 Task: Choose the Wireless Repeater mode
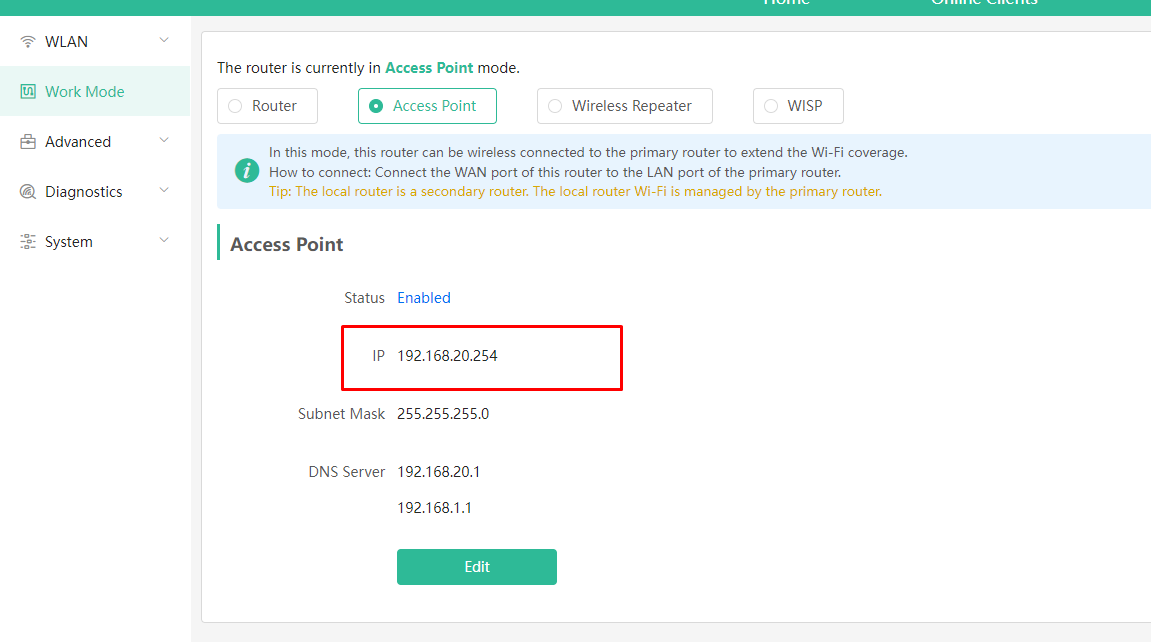[625, 106]
